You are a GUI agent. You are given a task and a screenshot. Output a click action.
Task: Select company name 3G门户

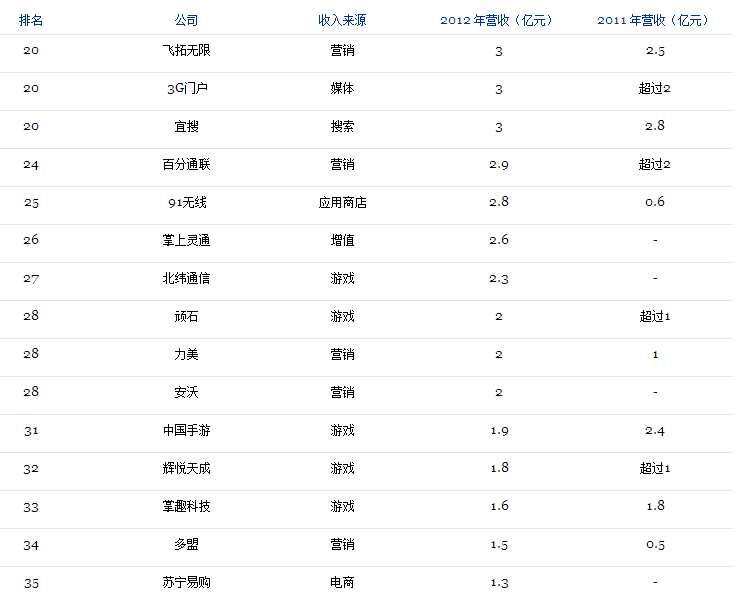tap(187, 88)
